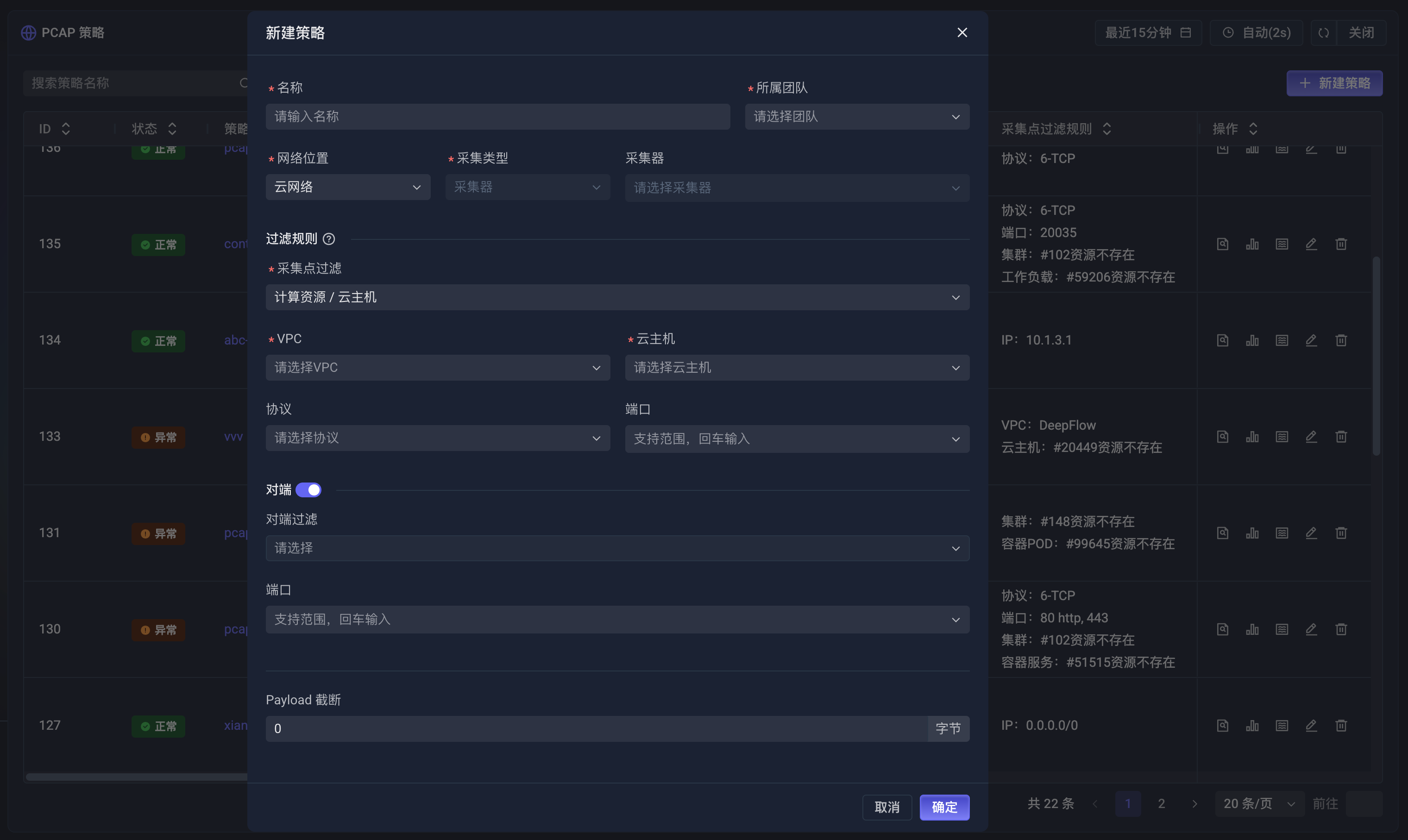Click the PCAP search icon for row 131
Viewport: 1408px width, 840px height.
(1222, 533)
